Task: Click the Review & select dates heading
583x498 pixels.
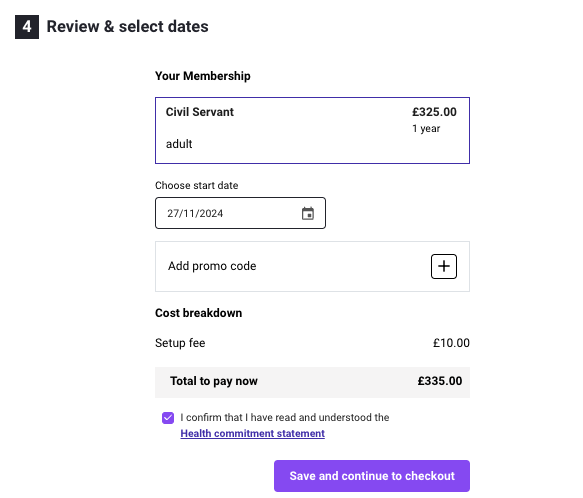Action: pos(128,27)
